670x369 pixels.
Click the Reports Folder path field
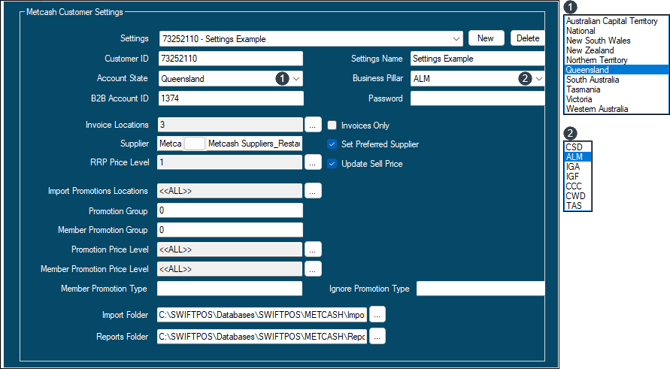click(x=262, y=337)
